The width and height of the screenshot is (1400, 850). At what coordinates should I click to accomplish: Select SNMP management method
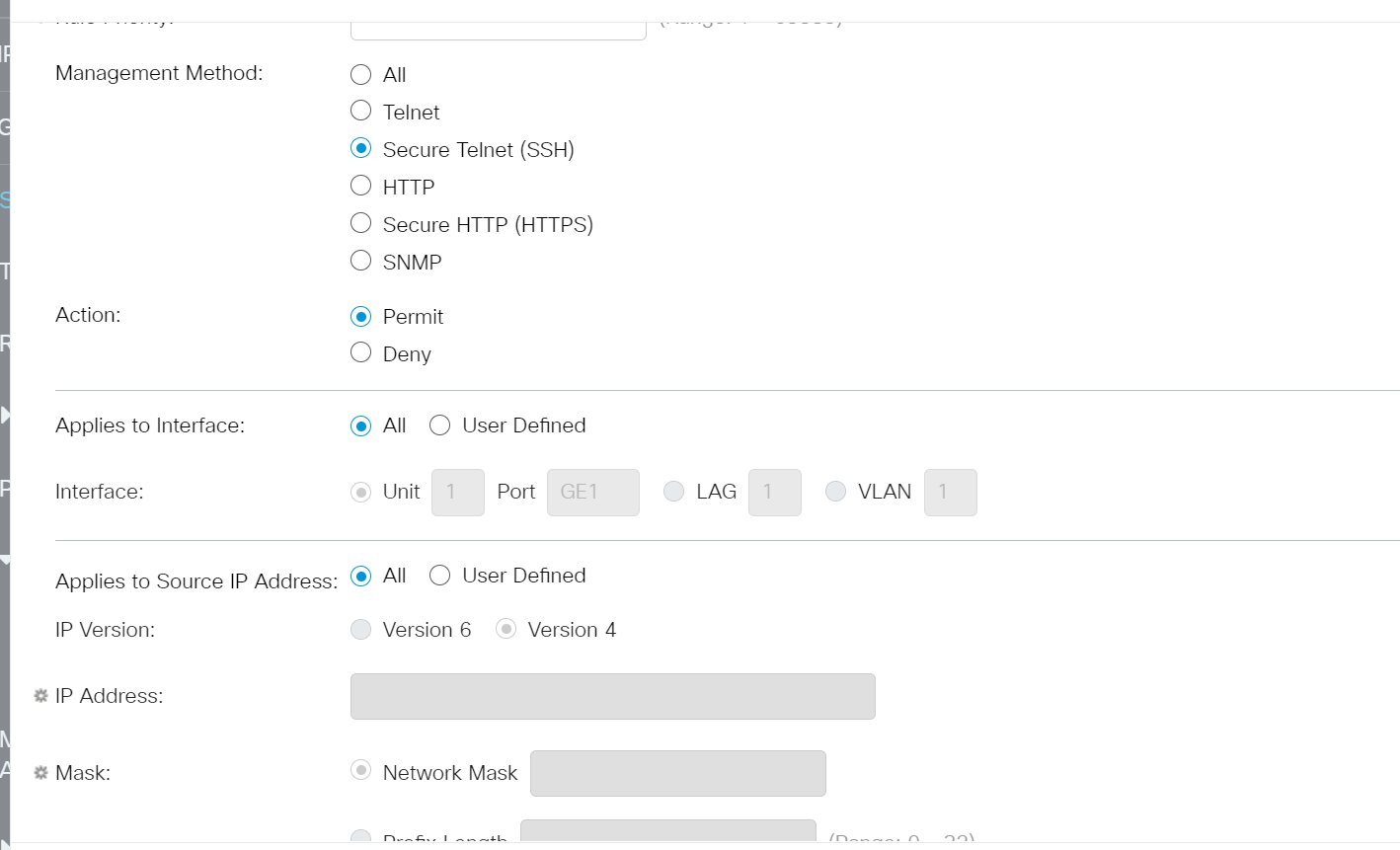(360, 260)
